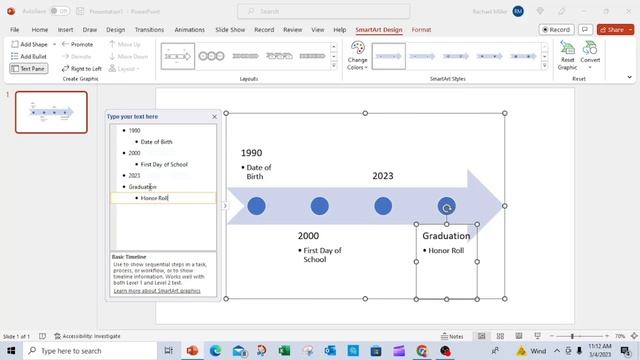
Task: Open Excel from the taskbar
Action: pos(284,351)
